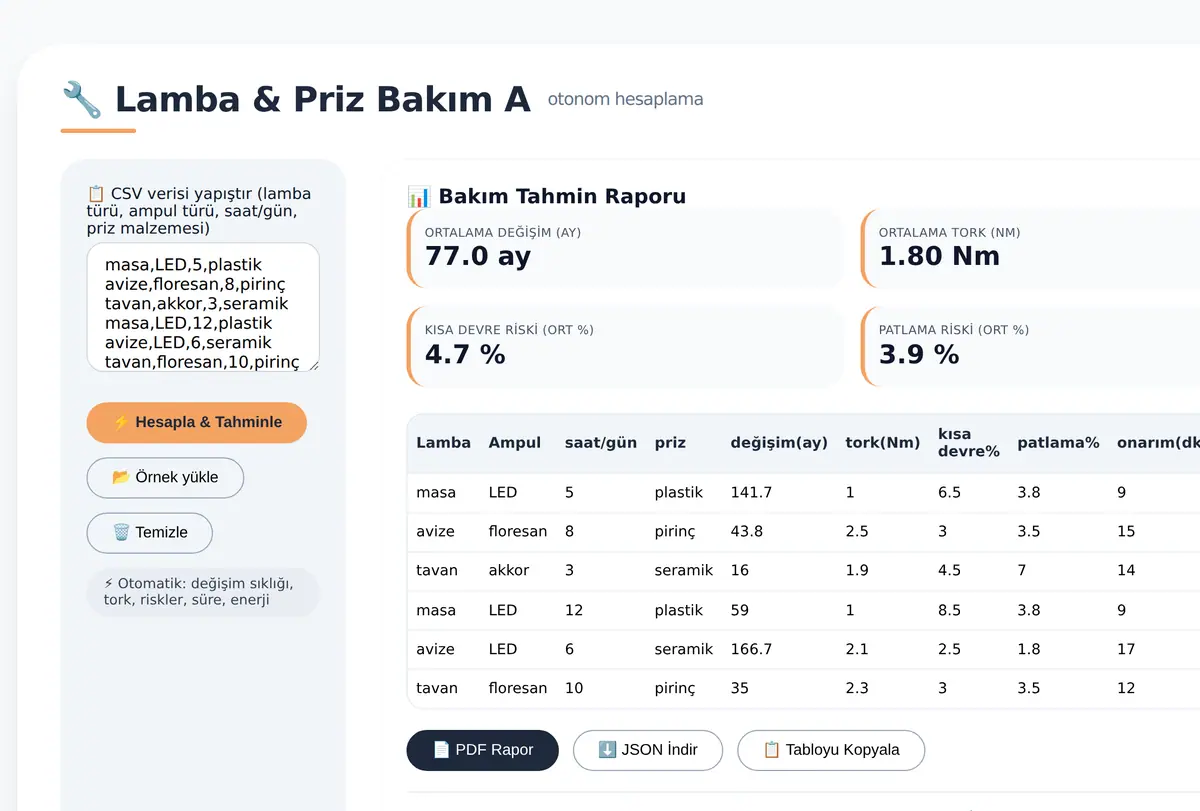Viewport: 1200px width, 811px height.
Task: Click the değişim value 43.8 in table
Action: click(746, 531)
